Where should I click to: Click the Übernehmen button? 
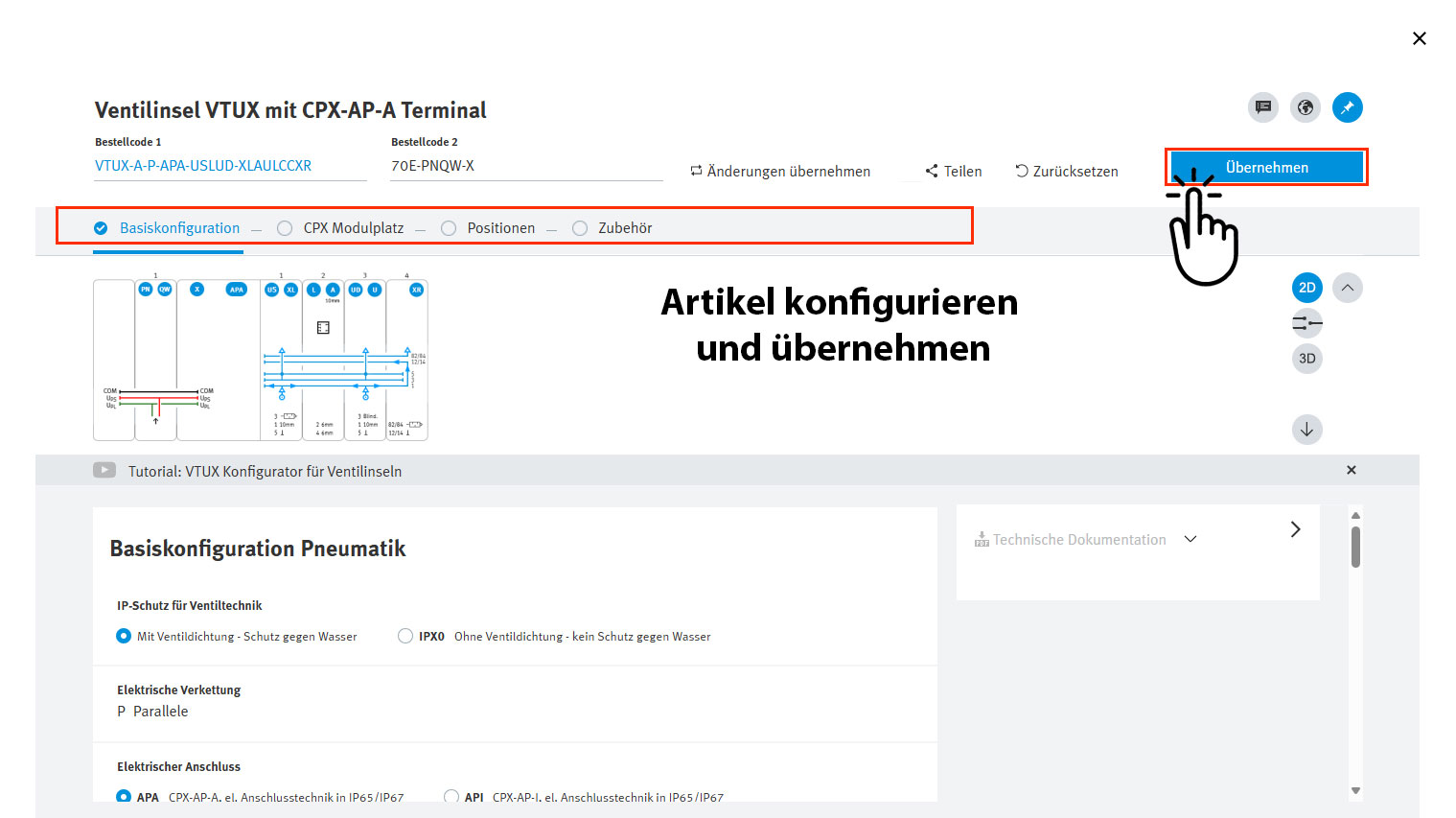click(x=1266, y=167)
